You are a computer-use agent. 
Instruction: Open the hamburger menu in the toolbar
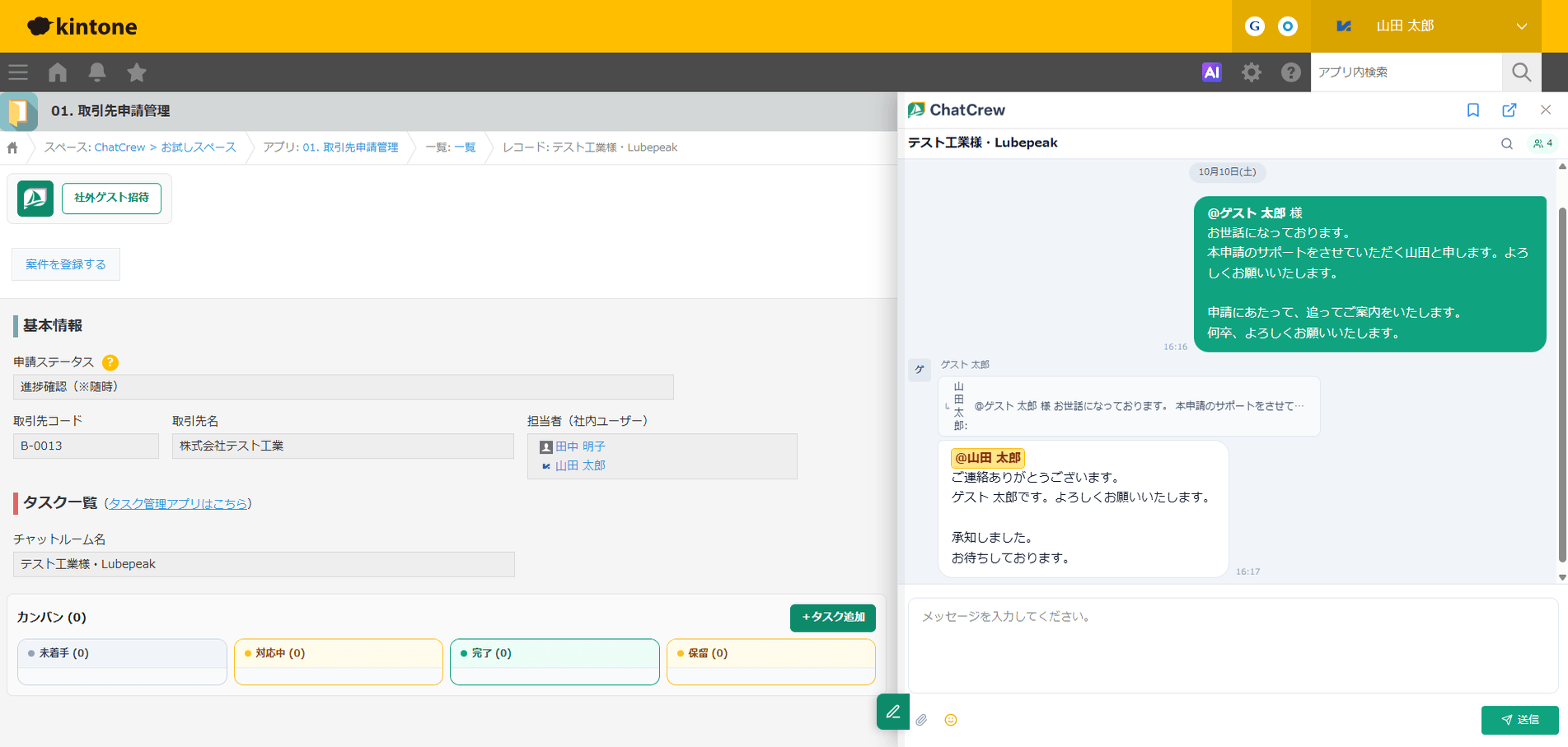click(18, 72)
